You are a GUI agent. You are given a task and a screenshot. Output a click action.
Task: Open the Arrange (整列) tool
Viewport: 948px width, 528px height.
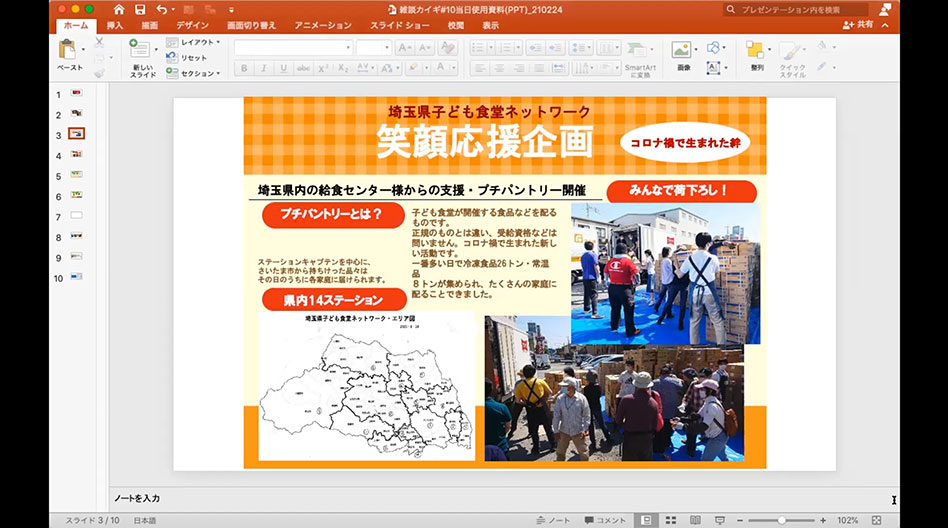pyautogui.click(x=756, y=50)
